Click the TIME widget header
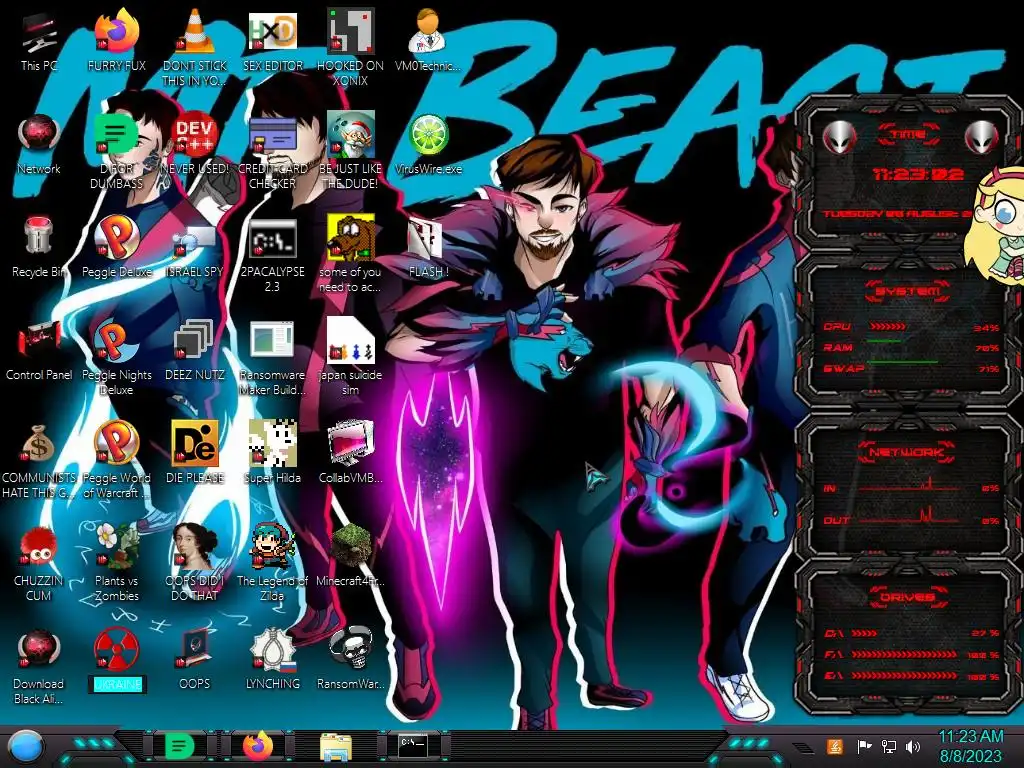The image size is (1024, 768). (x=908, y=135)
